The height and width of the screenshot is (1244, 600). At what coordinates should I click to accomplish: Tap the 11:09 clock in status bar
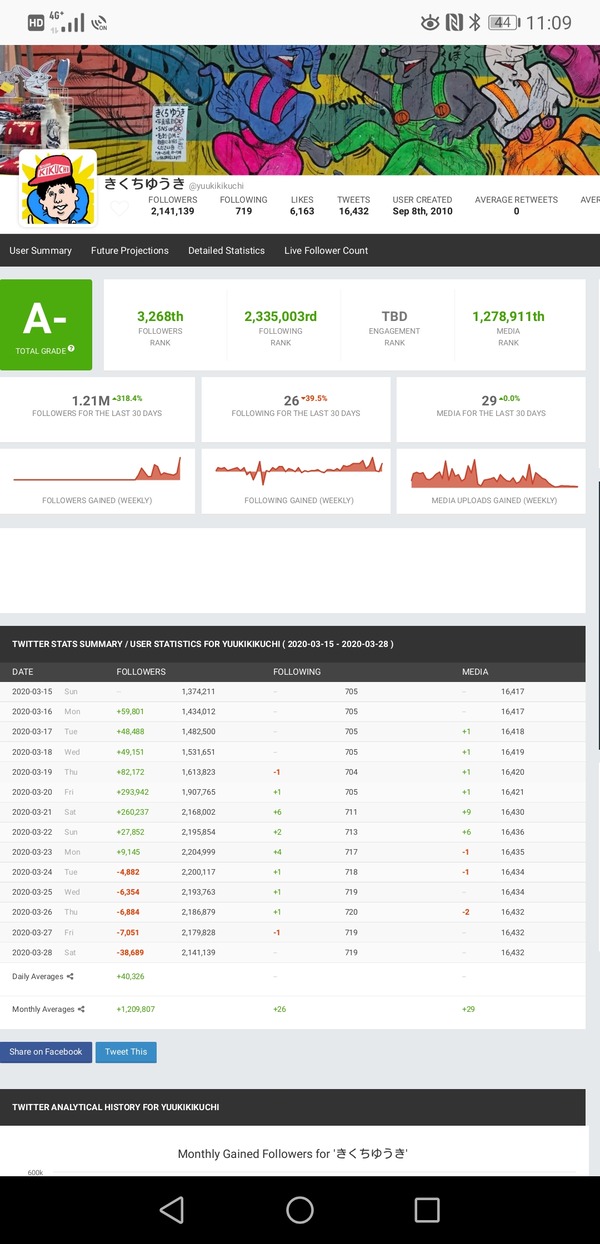point(548,22)
